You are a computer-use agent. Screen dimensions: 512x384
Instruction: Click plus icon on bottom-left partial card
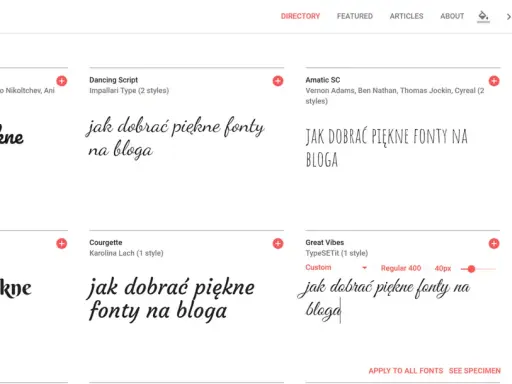click(61, 244)
